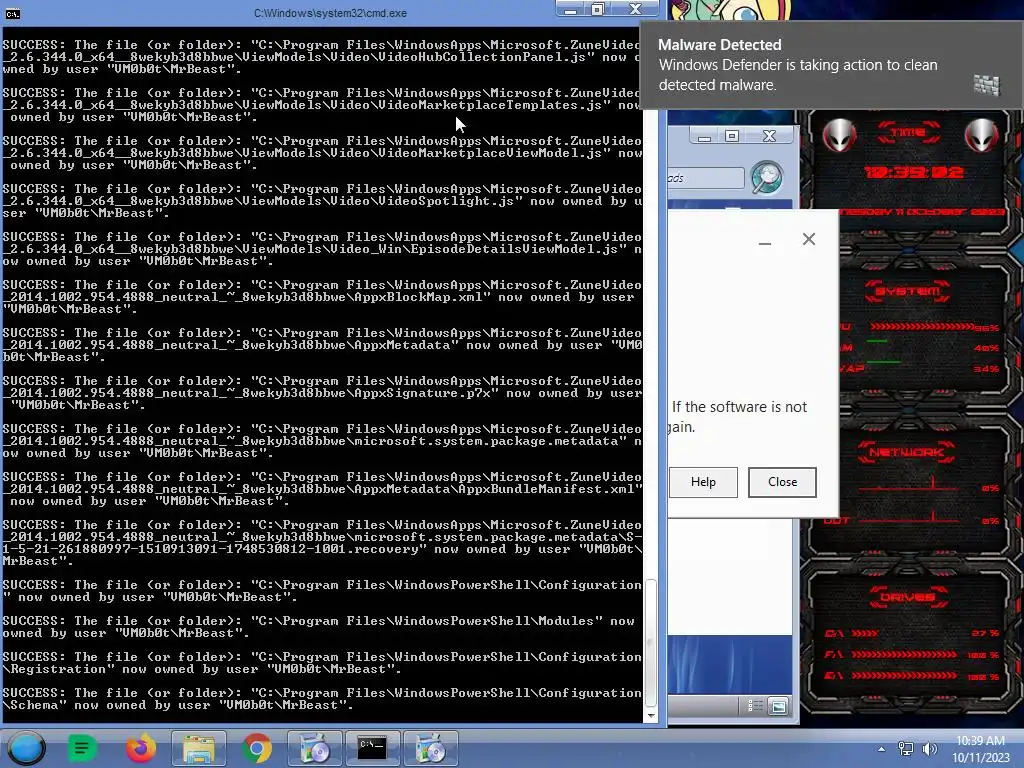Click the left alien head widget icon

click(839, 136)
